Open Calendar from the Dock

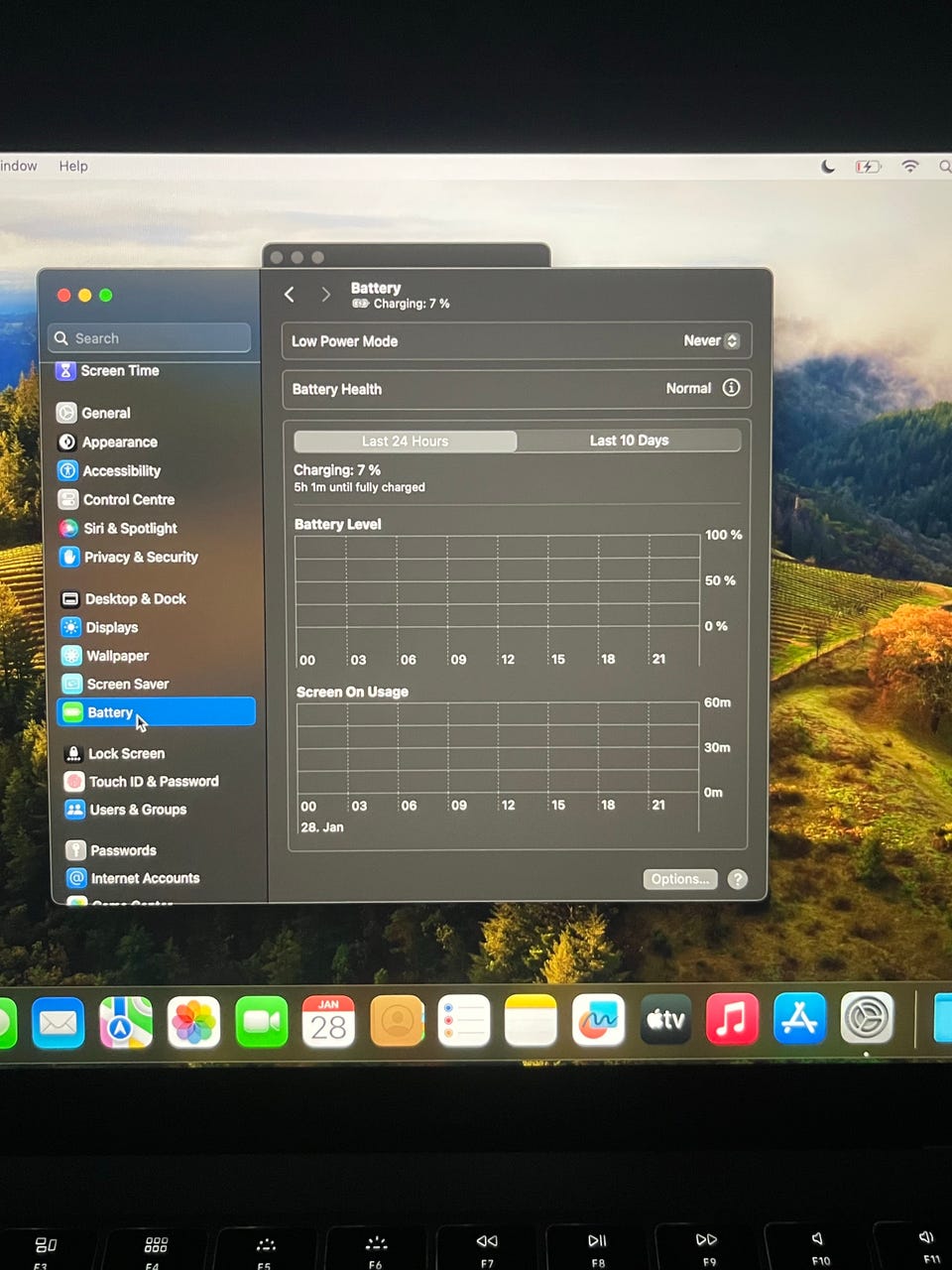coord(328,1022)
